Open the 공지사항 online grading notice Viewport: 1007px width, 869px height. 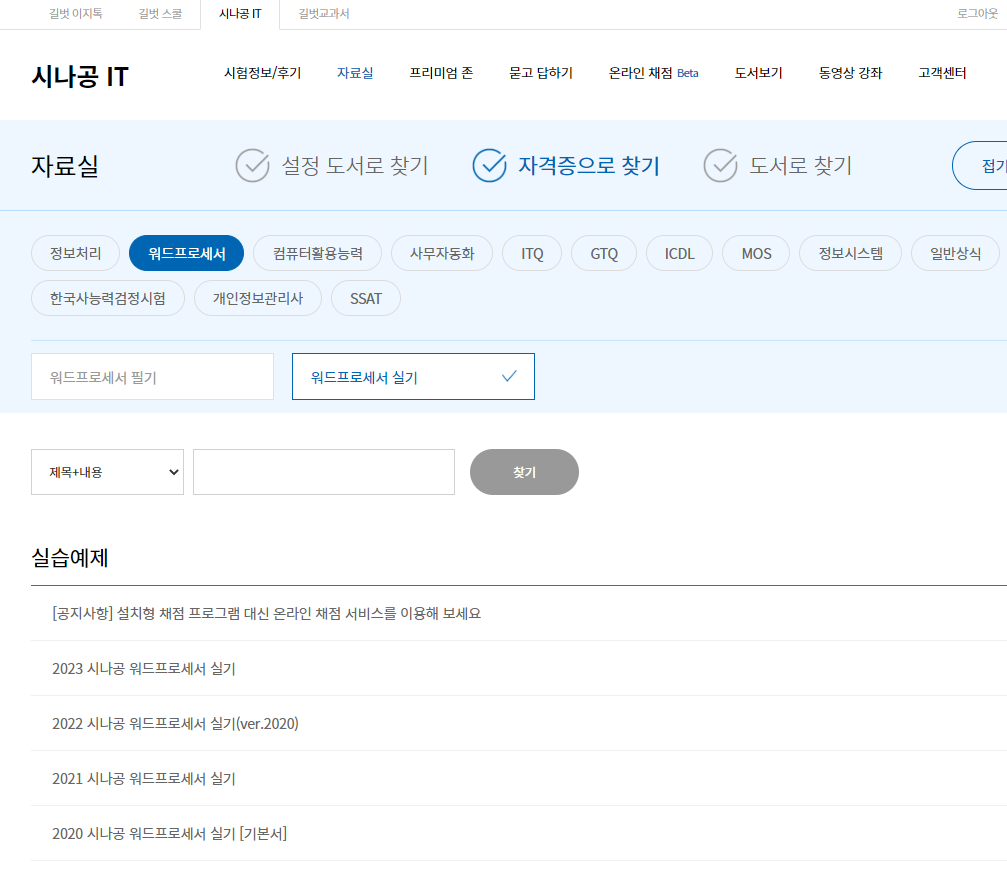266,613
